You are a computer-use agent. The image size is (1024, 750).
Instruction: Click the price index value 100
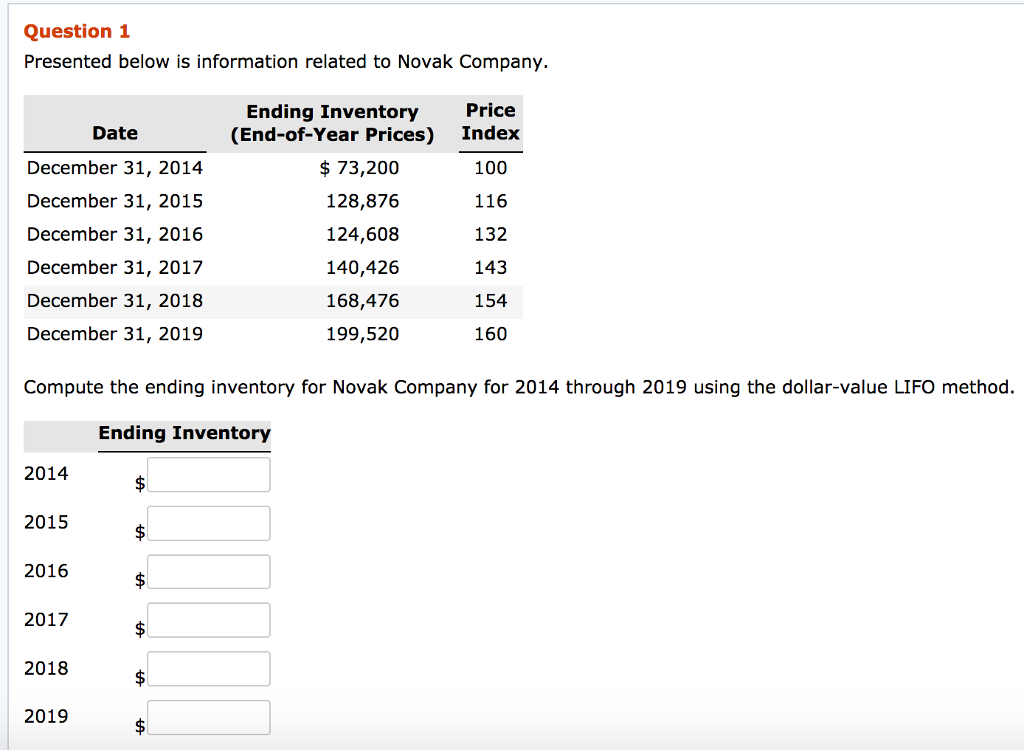pyautogui.click(x=490, y=168)
